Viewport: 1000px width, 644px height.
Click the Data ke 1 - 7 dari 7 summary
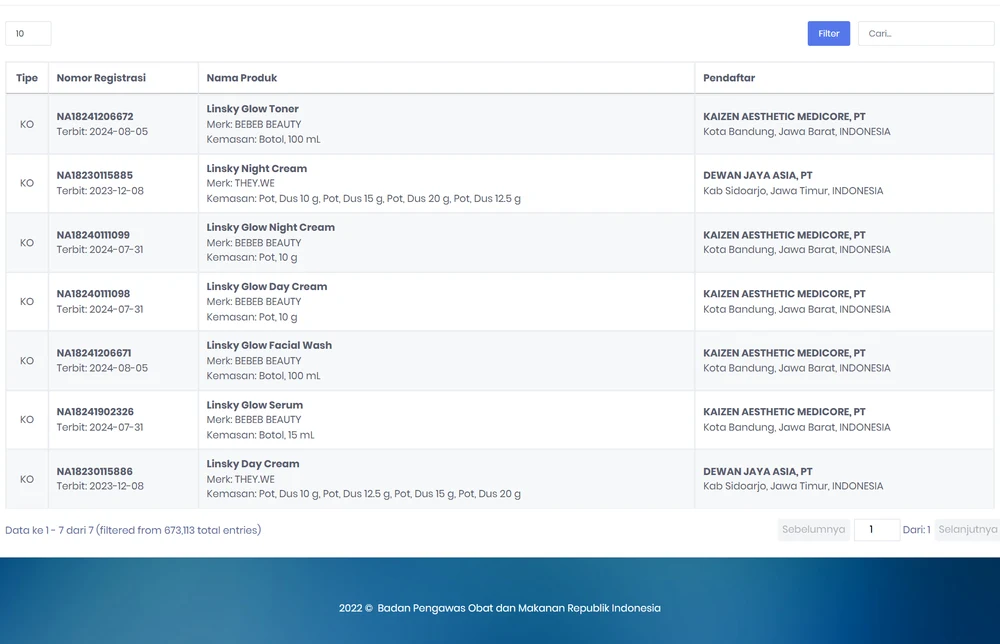tap(133, 530)
